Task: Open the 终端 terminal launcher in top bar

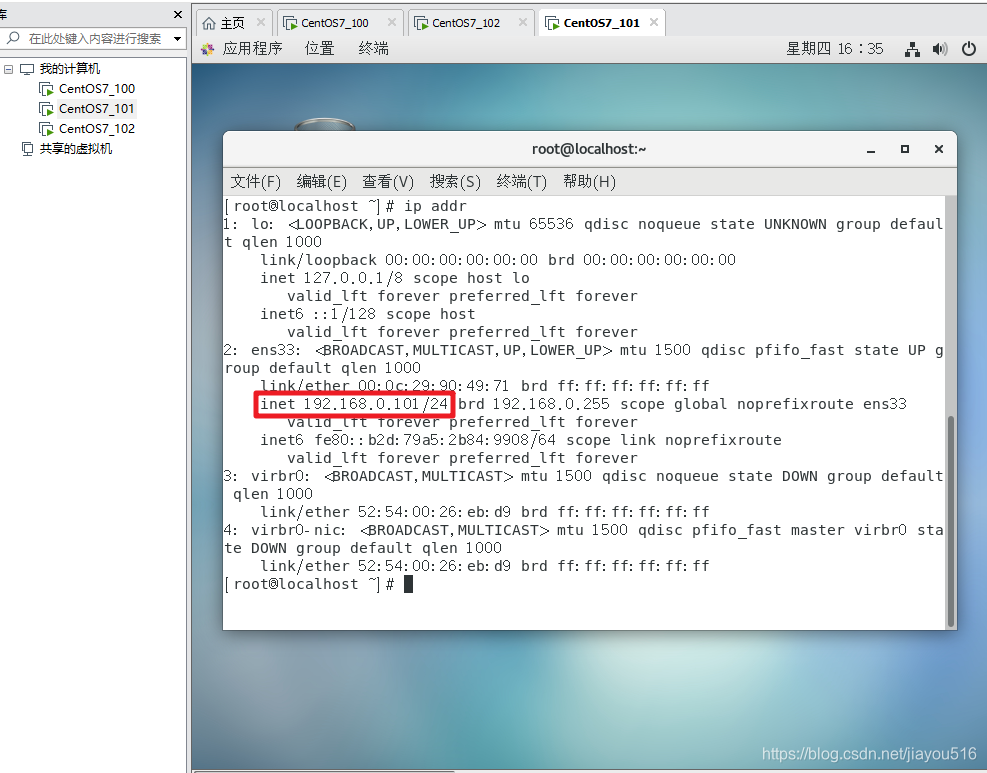Action: tap(373, 48)
